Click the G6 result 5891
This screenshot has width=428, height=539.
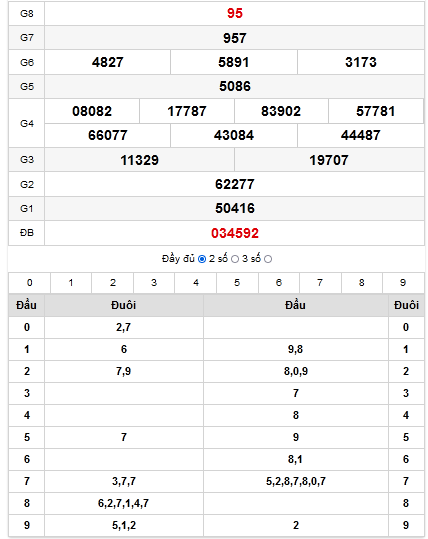234,62
